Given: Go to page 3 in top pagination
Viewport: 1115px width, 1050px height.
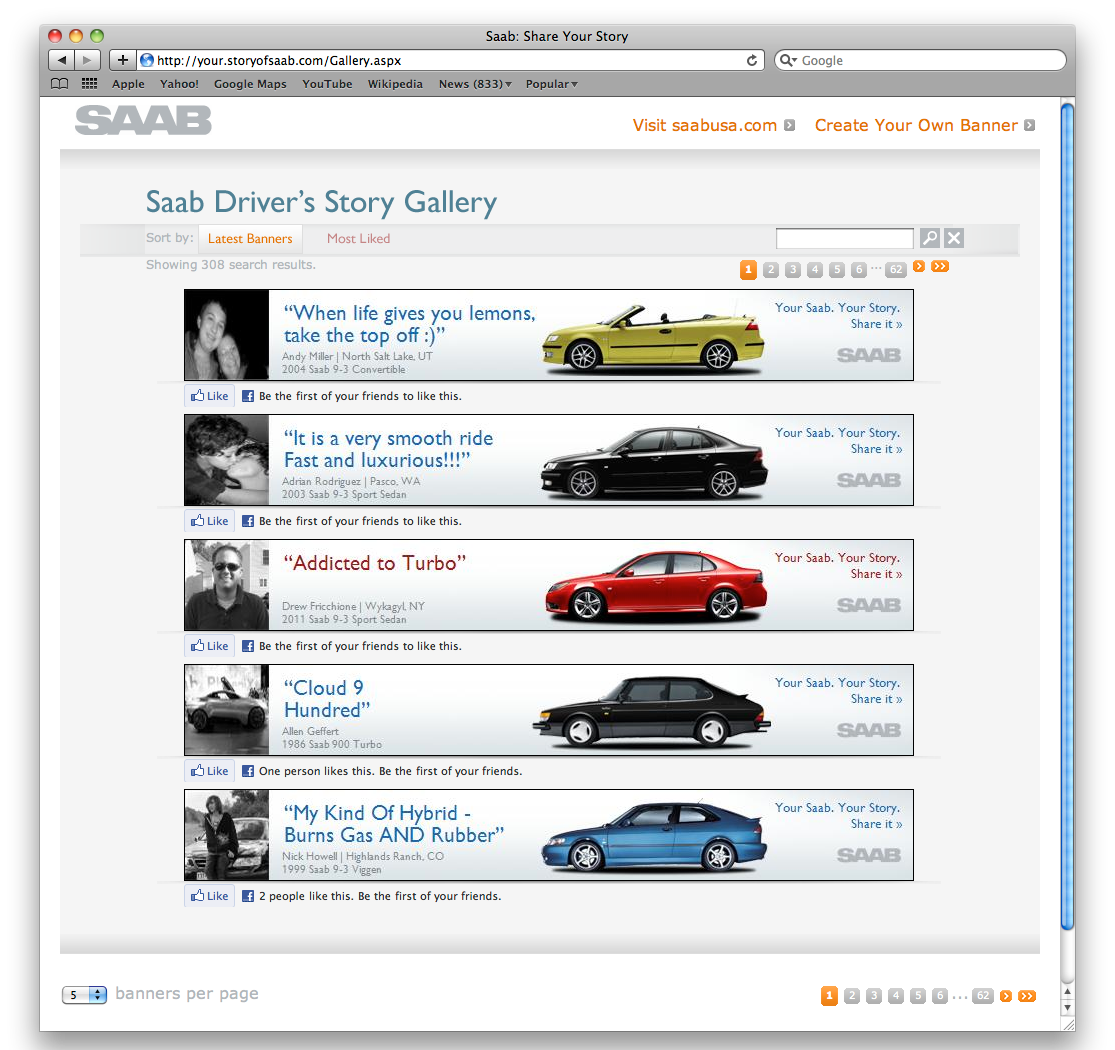Looking at the screenshot, I should pos(793,269).
